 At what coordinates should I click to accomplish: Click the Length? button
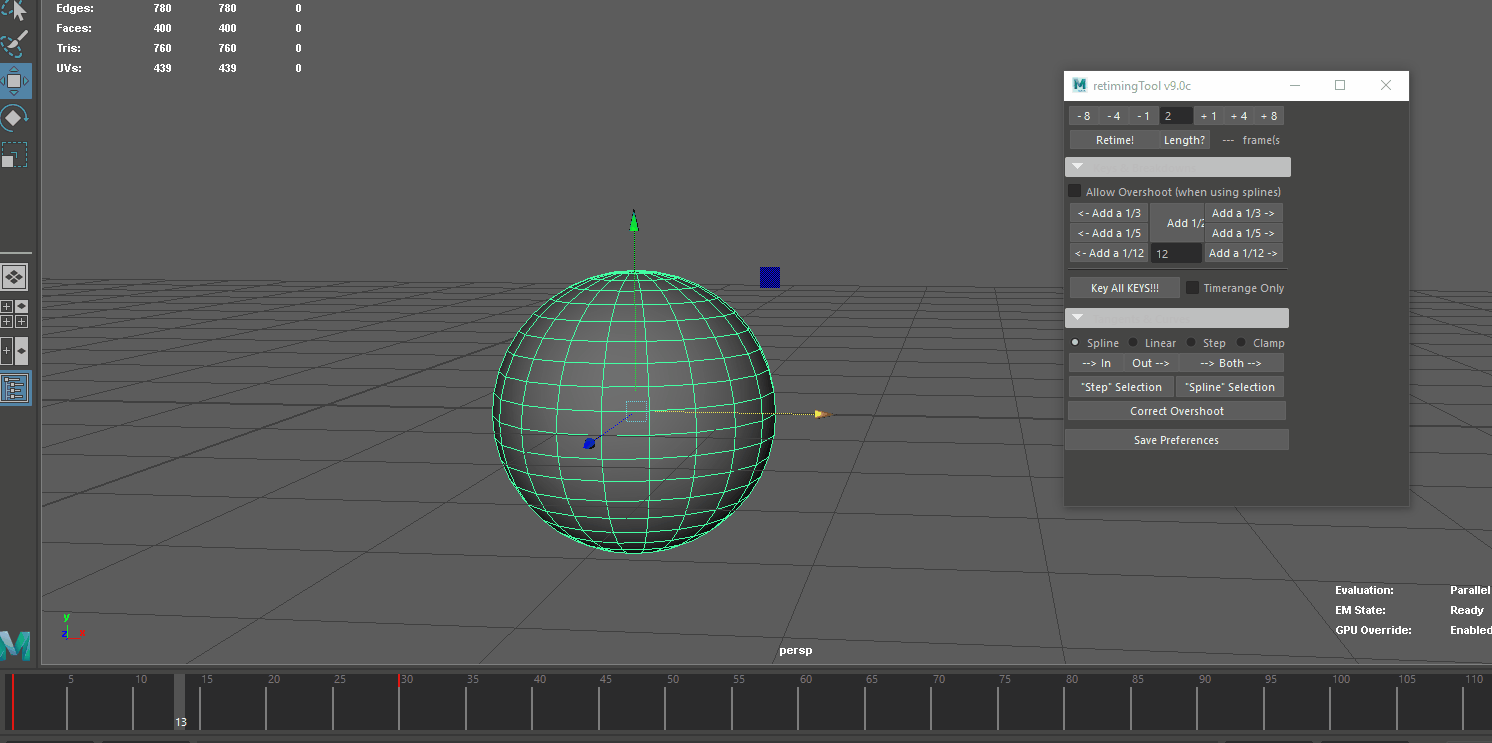[x=1185, y=140]
